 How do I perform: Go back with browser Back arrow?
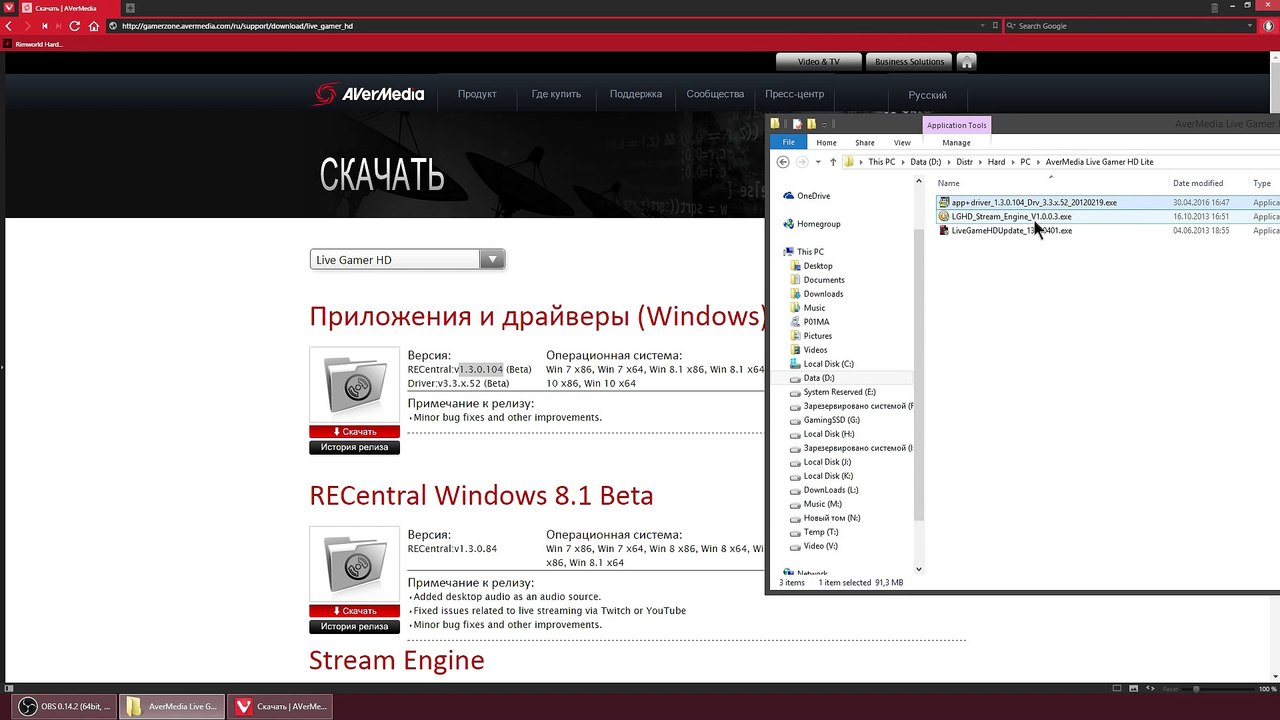(x=9, y=26)
